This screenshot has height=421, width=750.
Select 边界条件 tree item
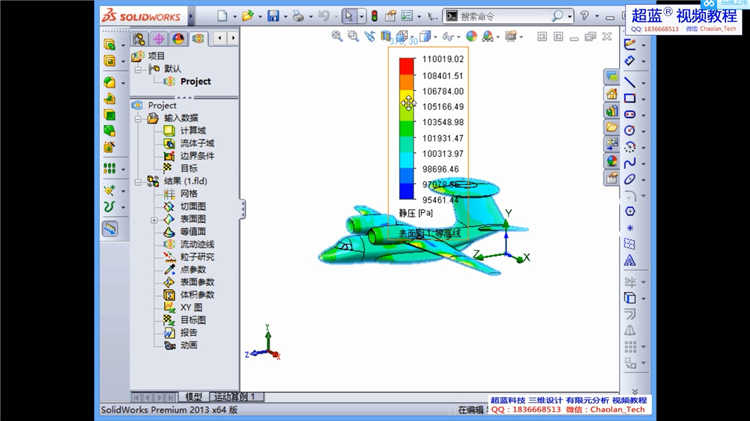coord(198,155)
